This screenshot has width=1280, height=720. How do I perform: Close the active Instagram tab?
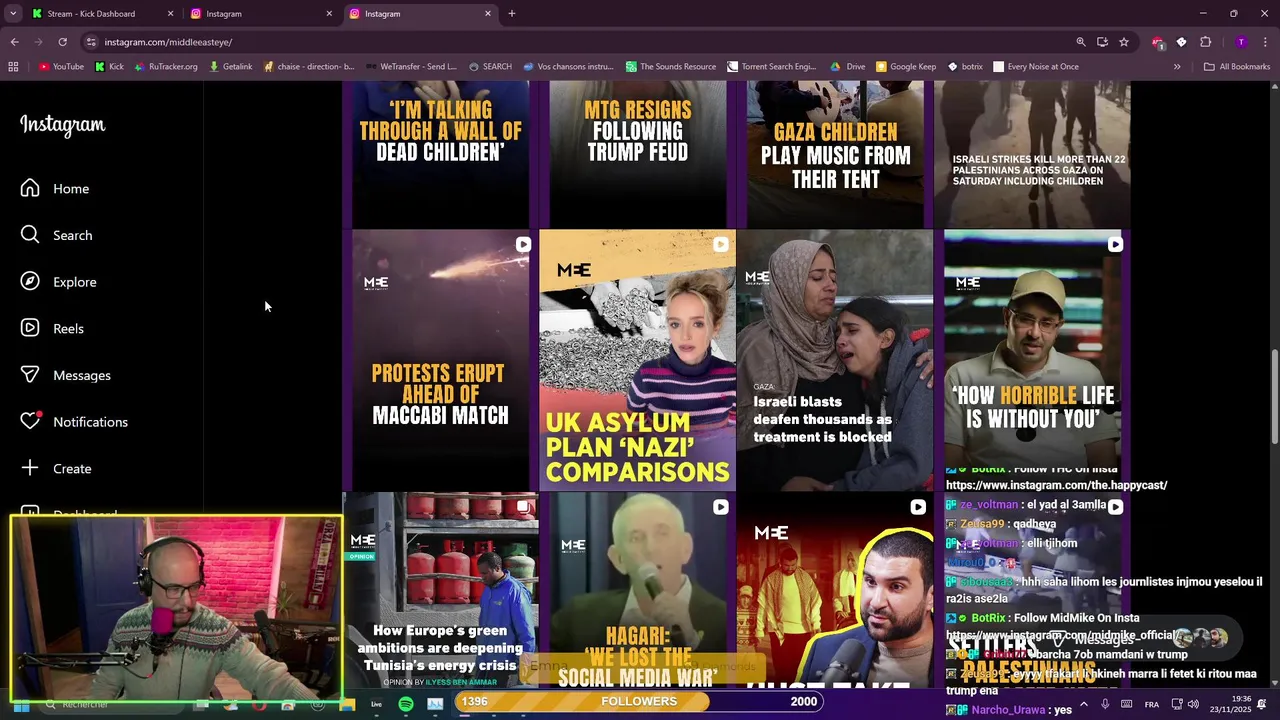488,14
